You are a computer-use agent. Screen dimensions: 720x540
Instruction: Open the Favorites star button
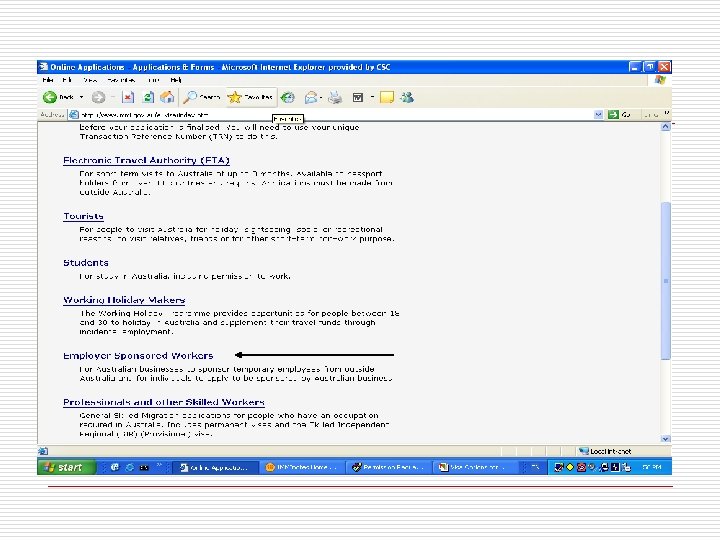coord(251,97)
